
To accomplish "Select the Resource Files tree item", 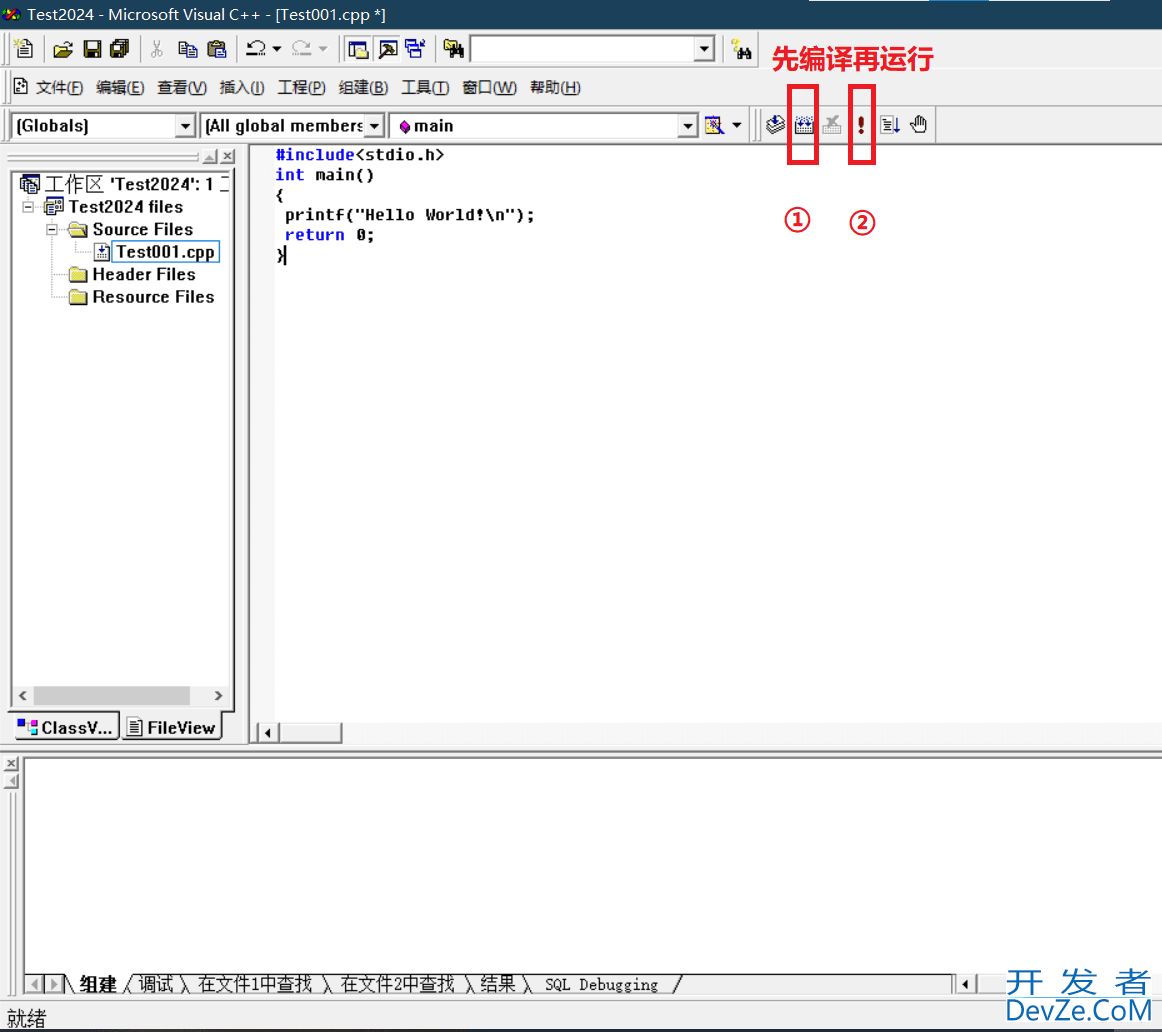I will coord(153,297).
